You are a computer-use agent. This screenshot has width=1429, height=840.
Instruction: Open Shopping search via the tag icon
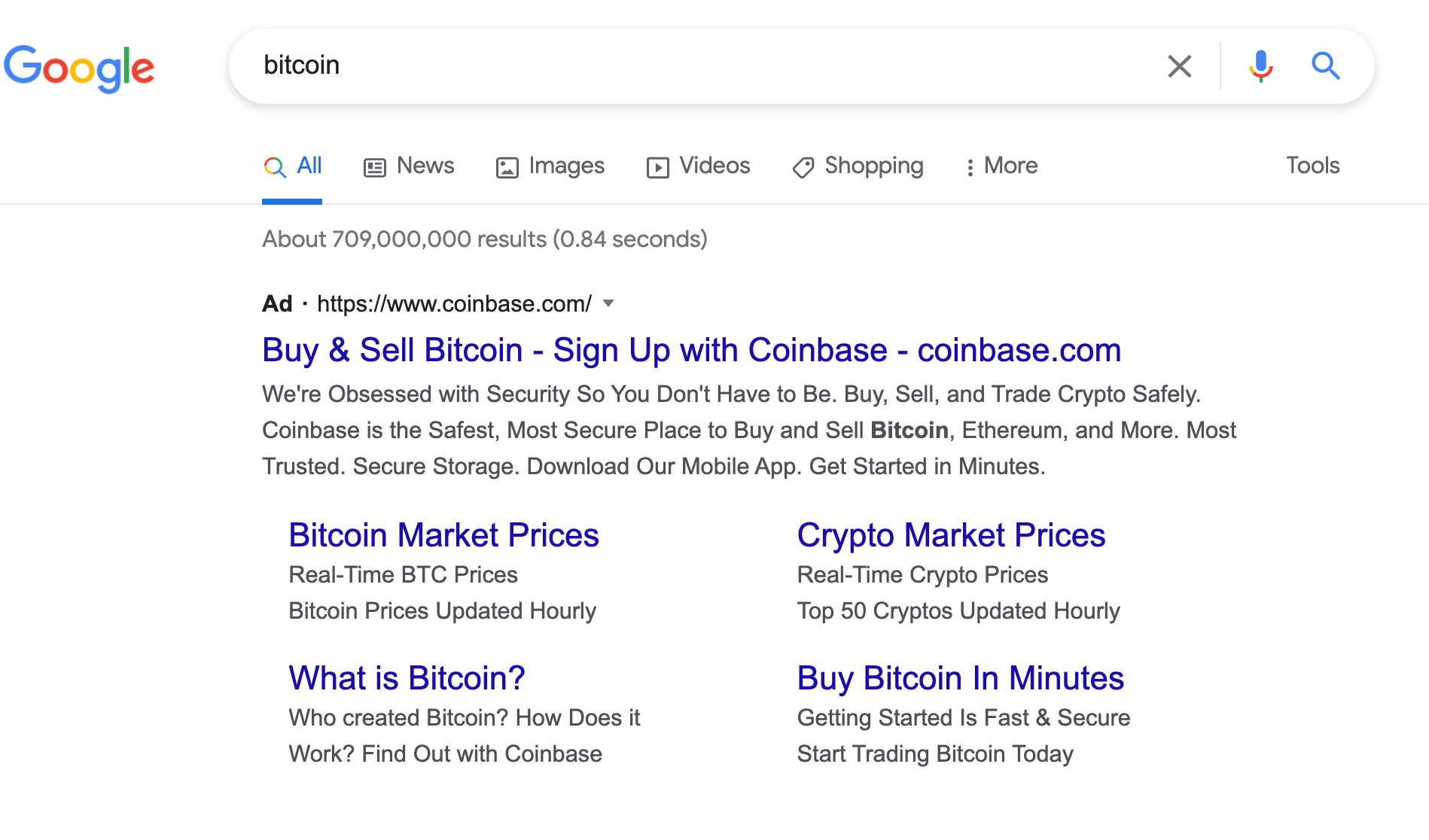pyautogui.click(x=803, y=166)
